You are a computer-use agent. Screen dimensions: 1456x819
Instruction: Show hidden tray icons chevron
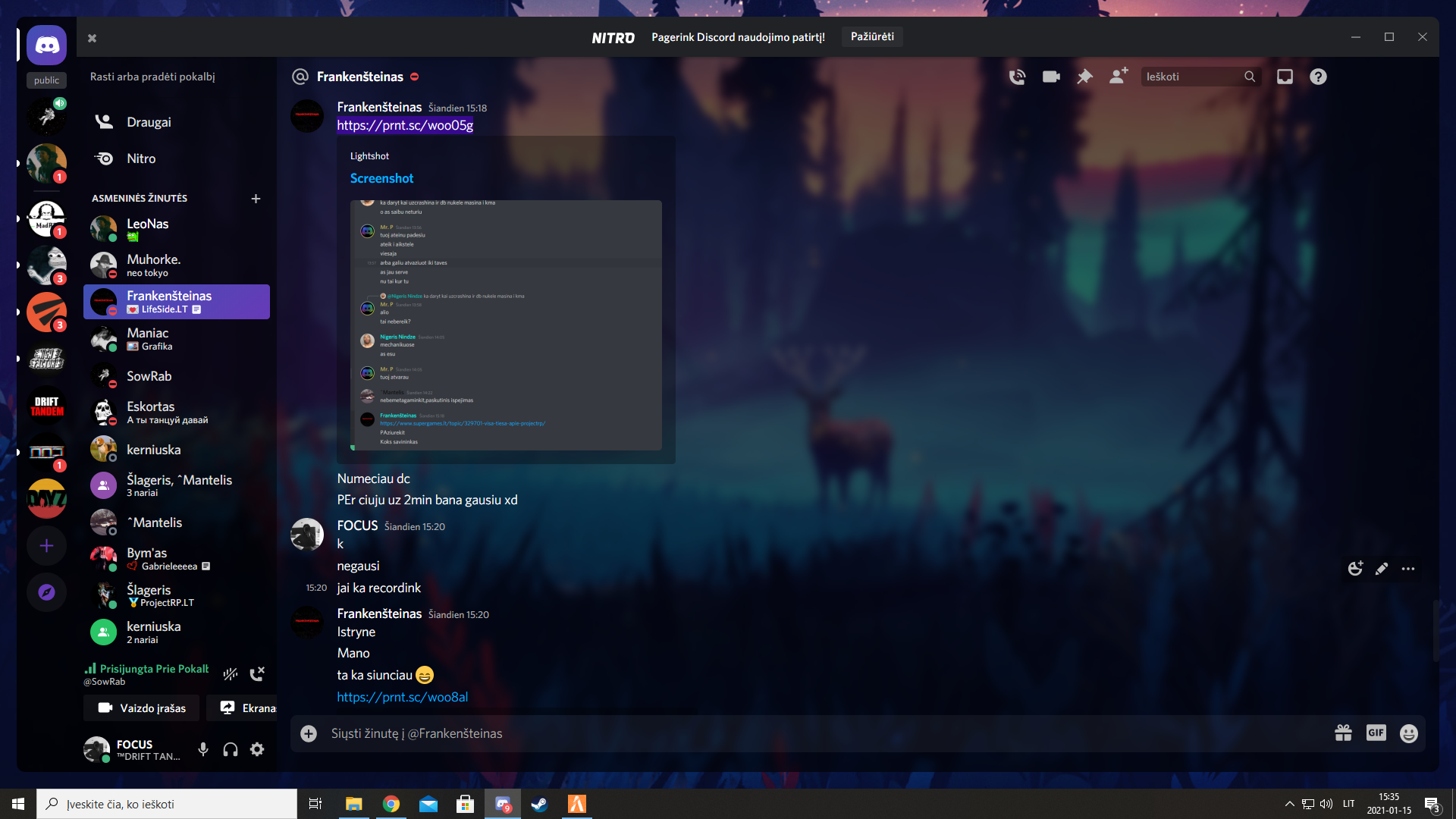coord(1290,804)
